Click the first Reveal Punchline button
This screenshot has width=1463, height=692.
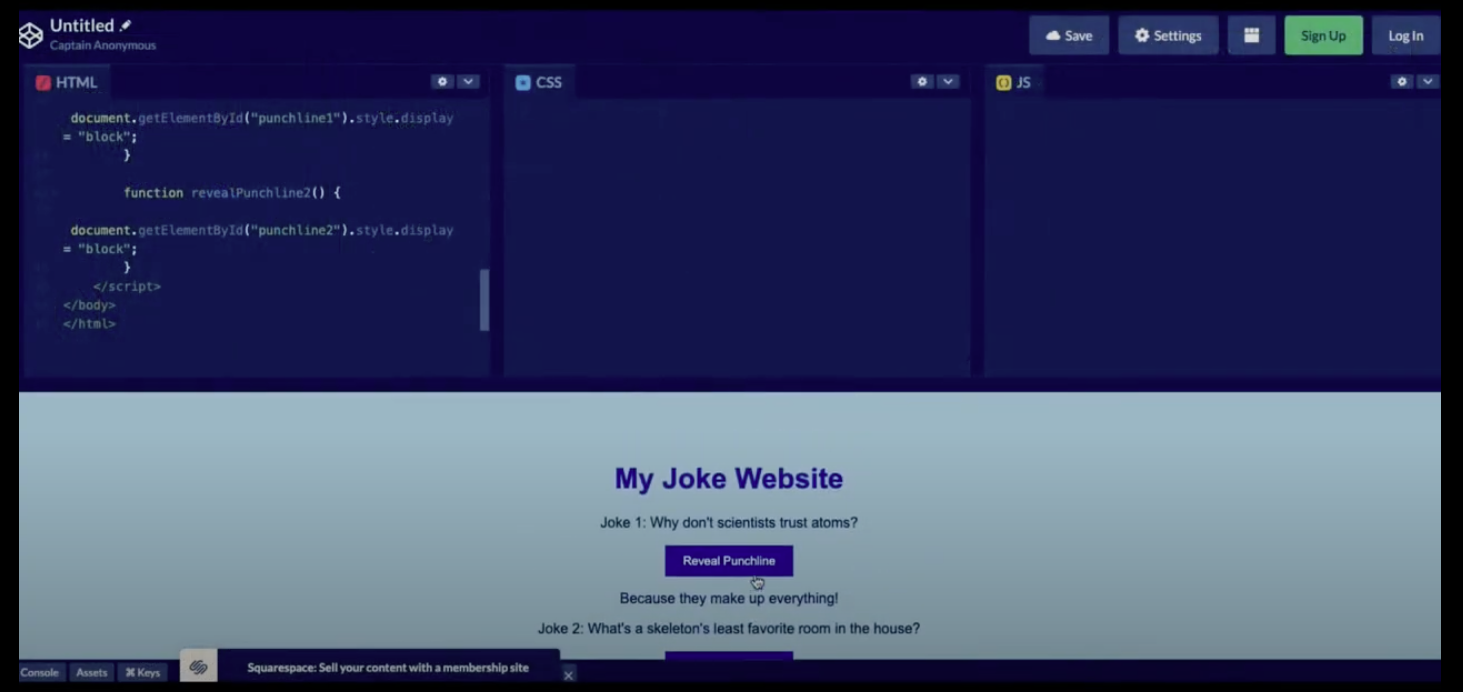pos(729,561)
